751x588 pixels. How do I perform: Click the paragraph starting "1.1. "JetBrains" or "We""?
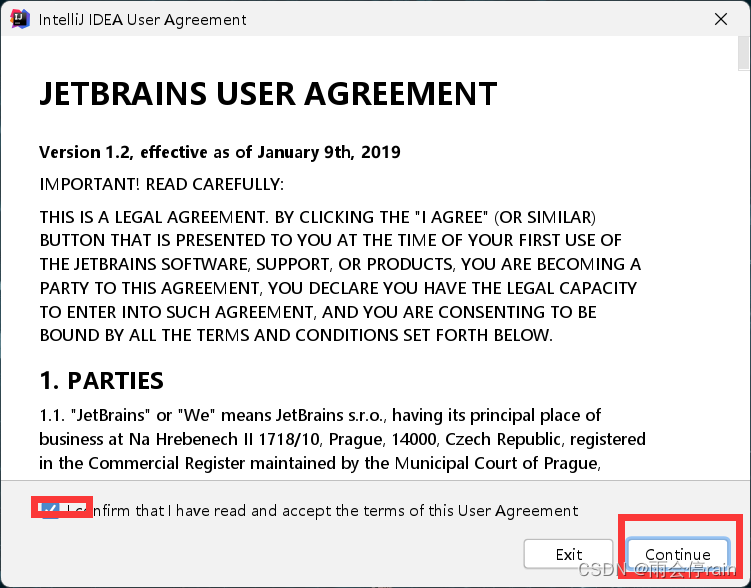342,439
